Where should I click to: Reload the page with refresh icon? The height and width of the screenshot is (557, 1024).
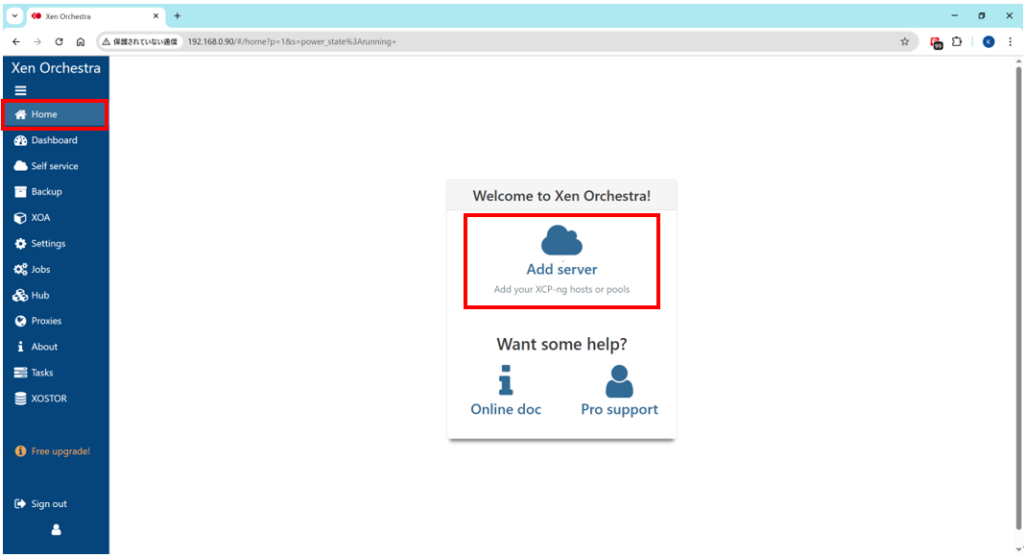click(59, 42)
